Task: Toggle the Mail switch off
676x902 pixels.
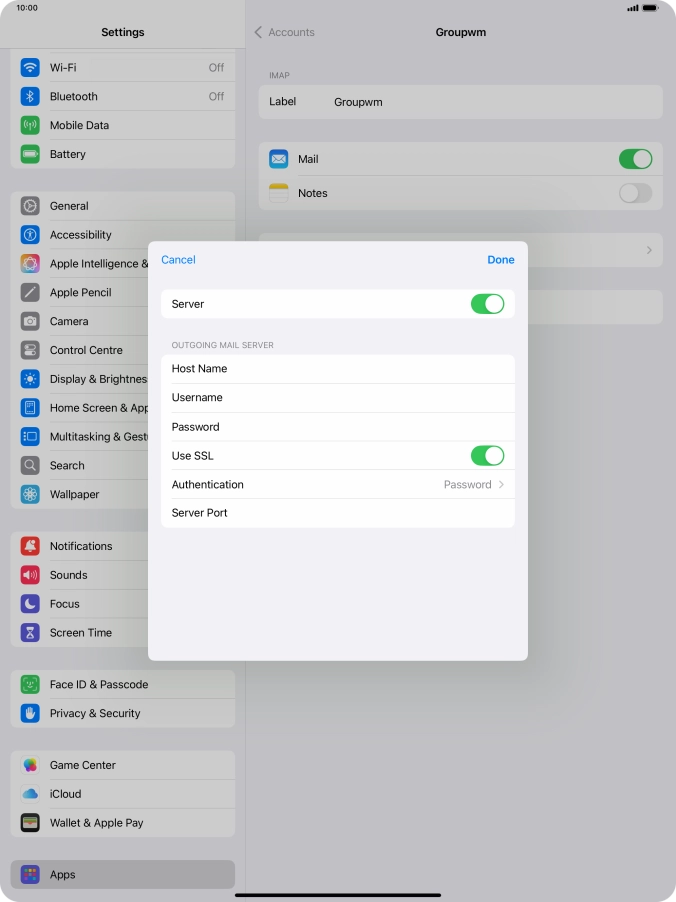Action: tap(635, 159)
